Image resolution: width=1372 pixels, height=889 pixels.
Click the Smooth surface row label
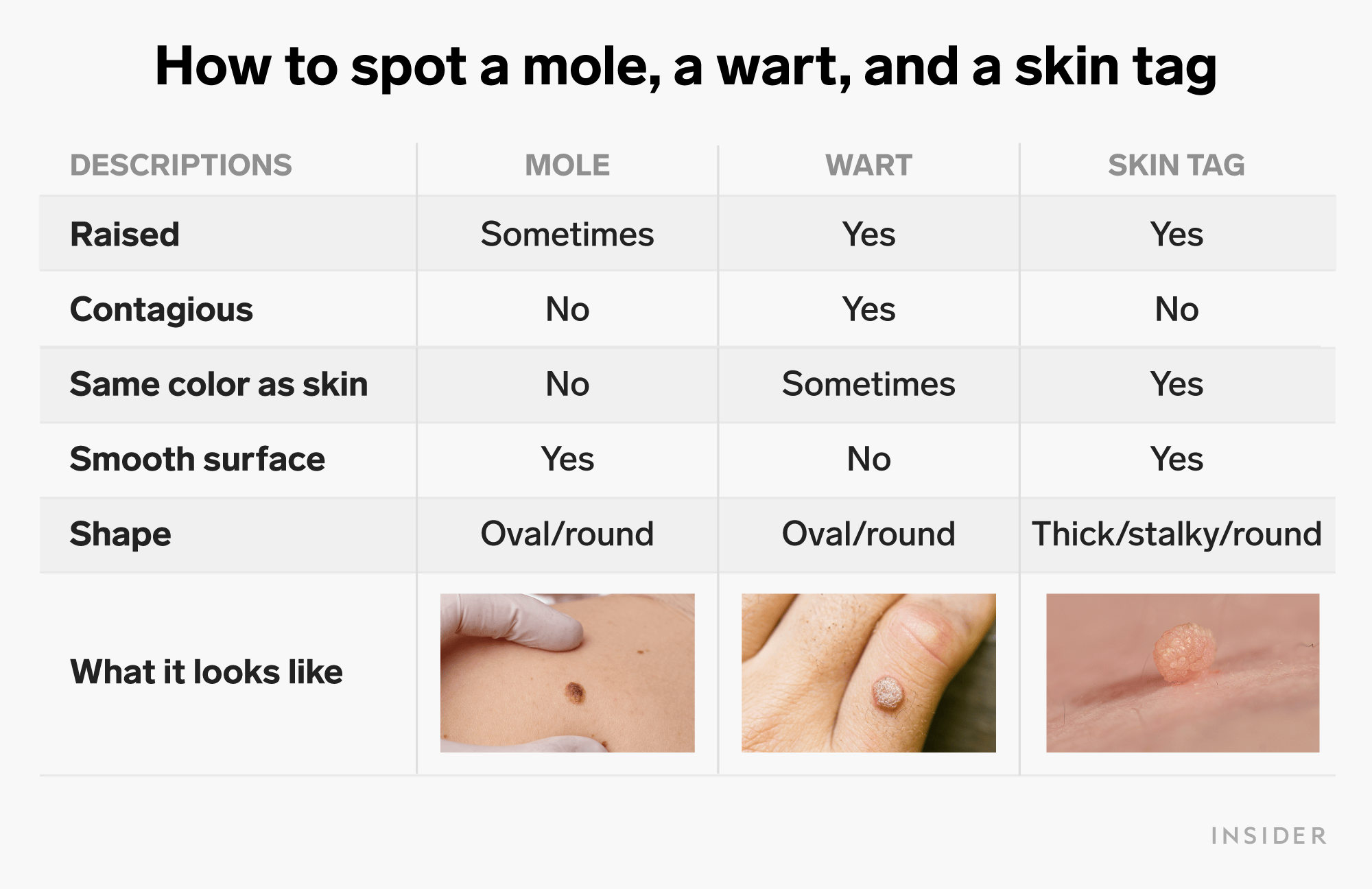point(198,459)
